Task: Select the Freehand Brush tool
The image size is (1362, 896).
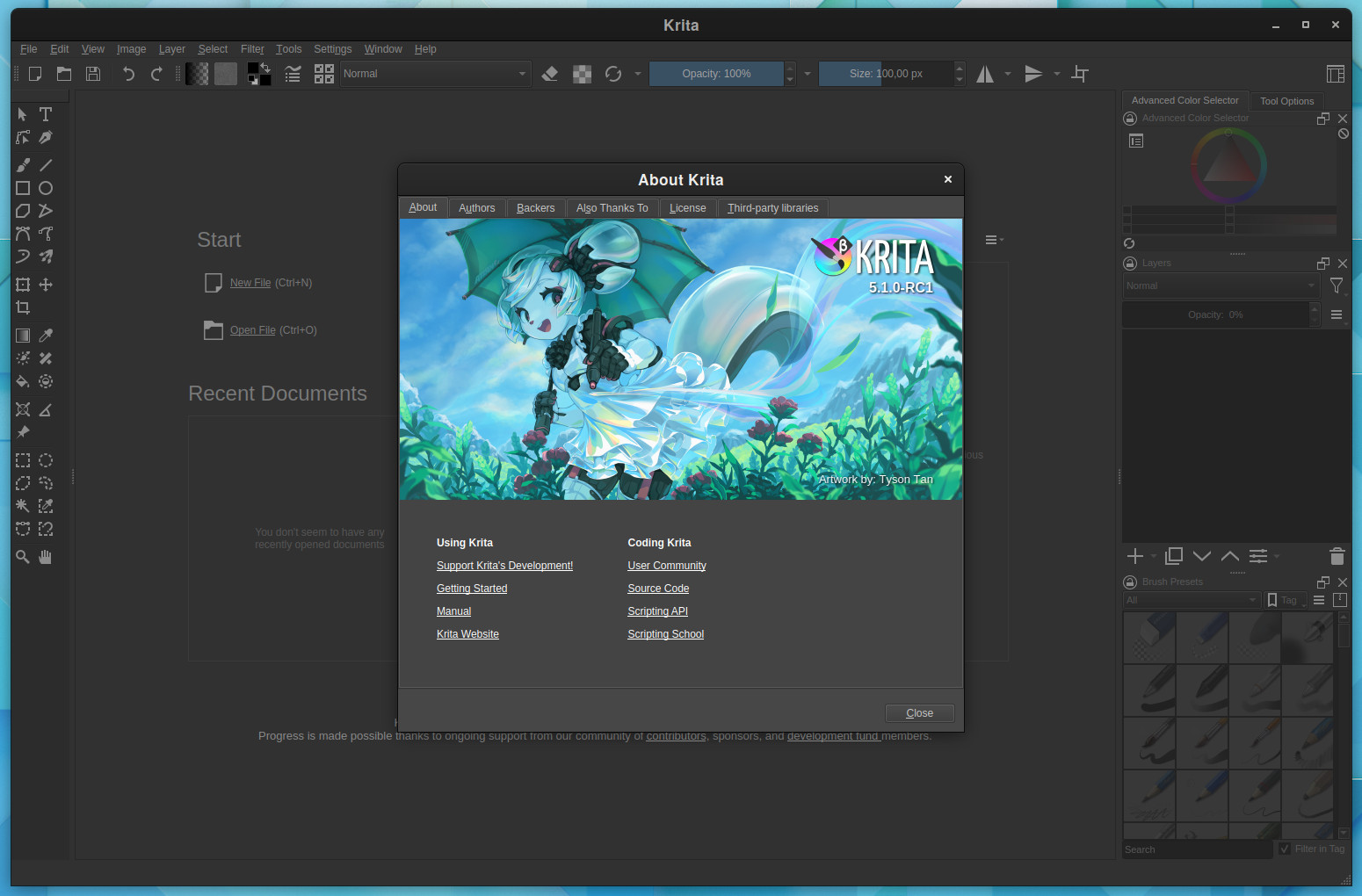Action: tap(23, 165)
